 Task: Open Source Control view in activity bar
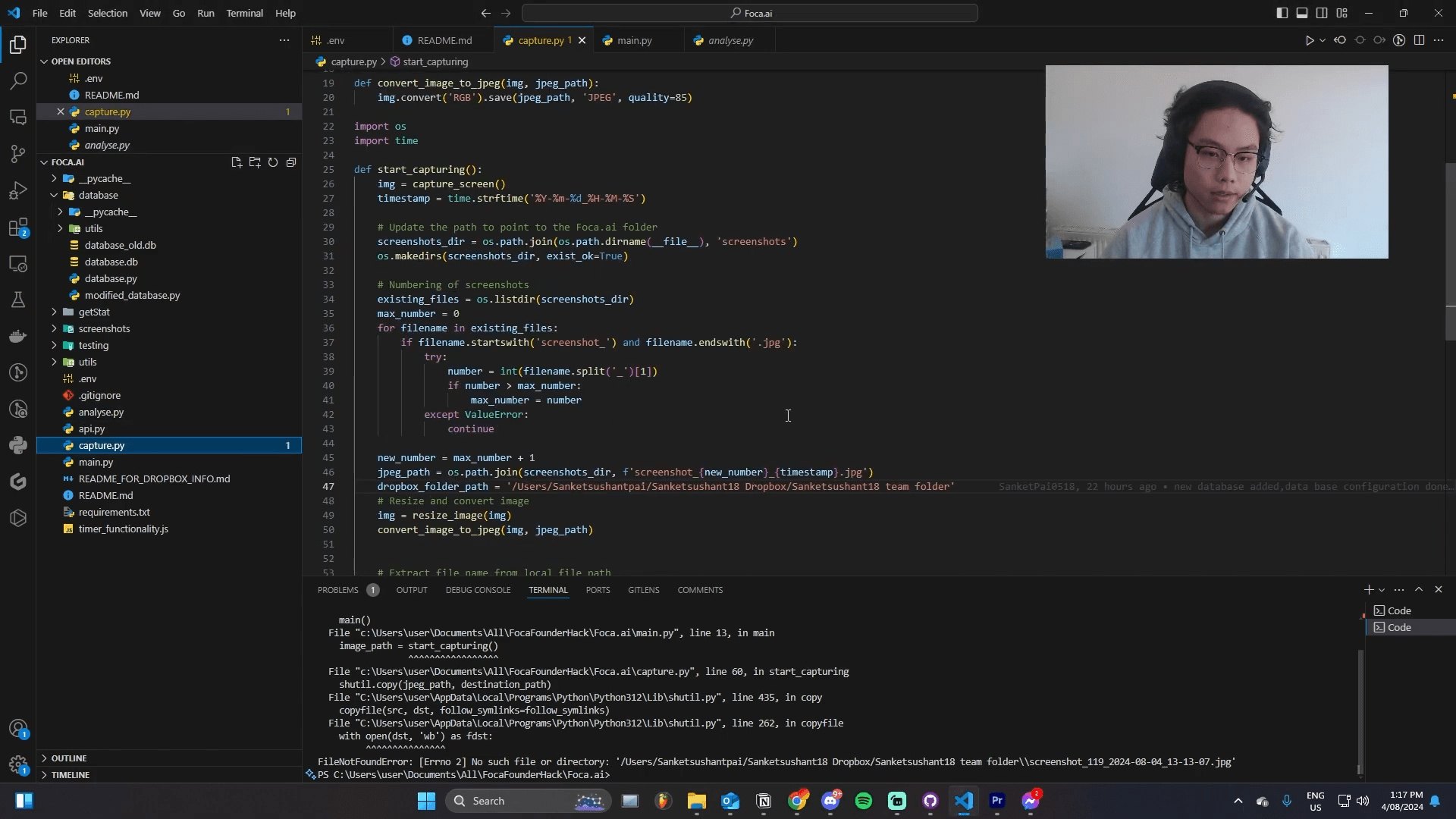point(18,154)
